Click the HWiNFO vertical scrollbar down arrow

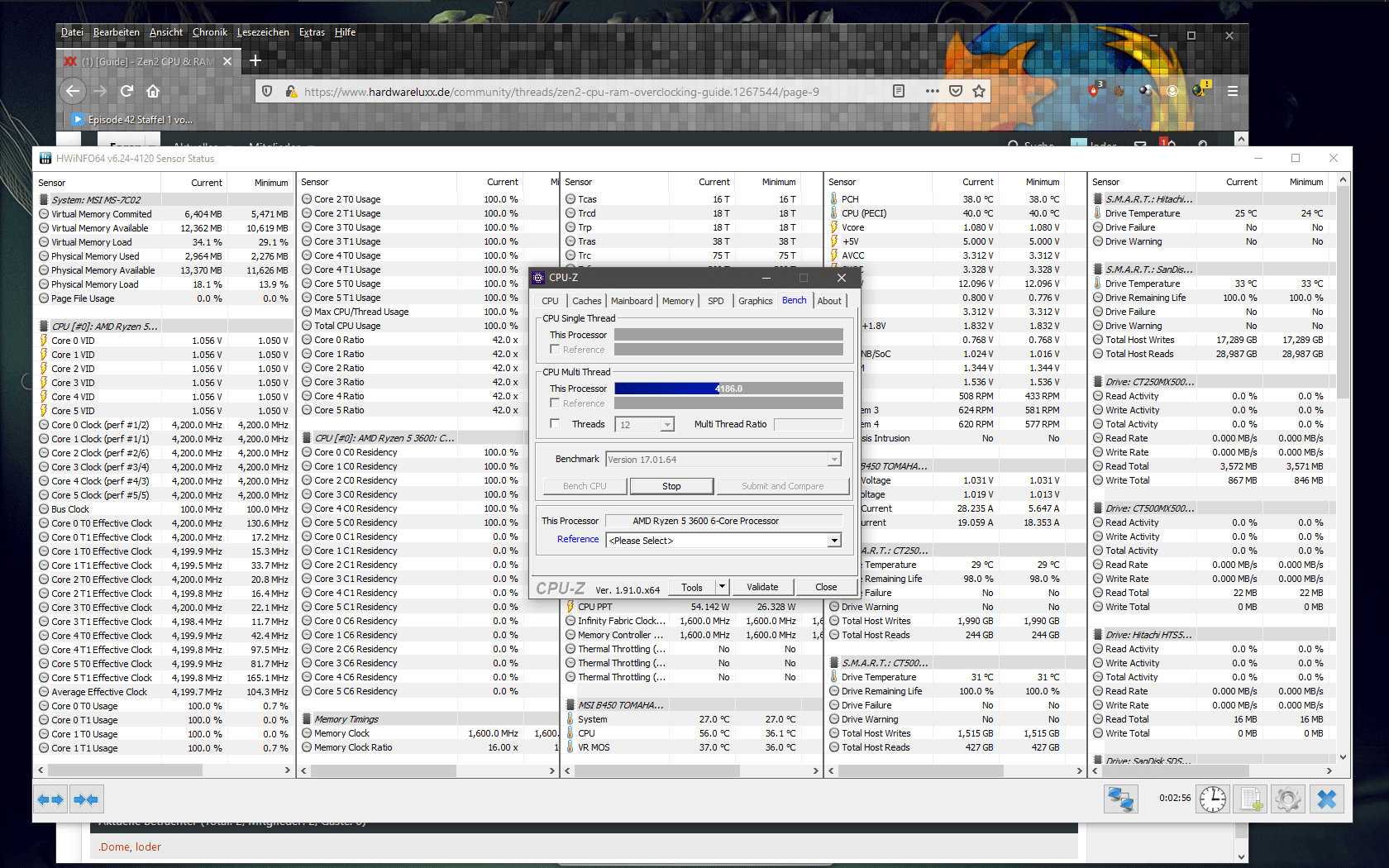click(x=1343, y=756)
